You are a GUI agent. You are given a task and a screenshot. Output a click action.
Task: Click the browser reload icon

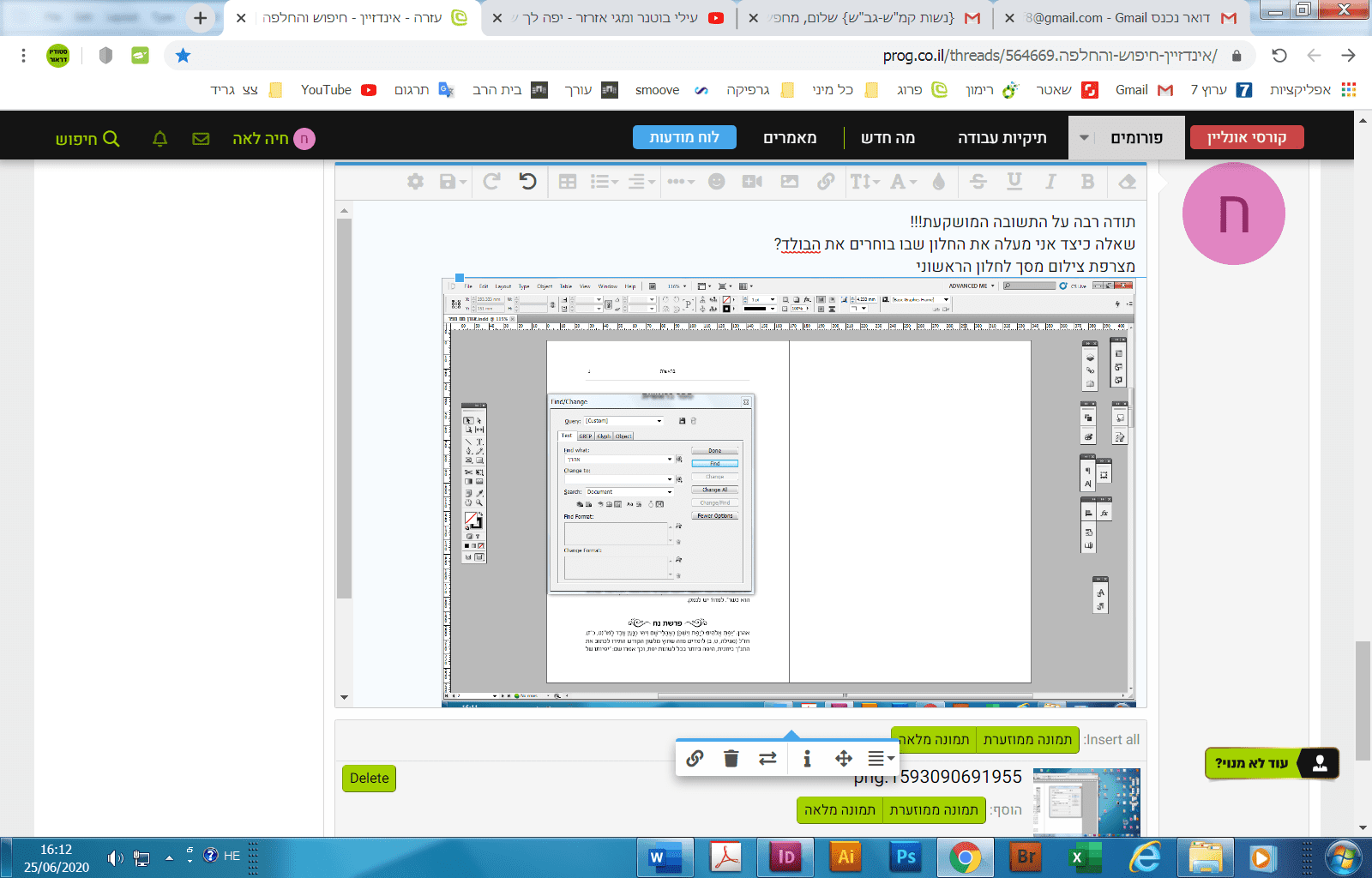coord(1279,56)
